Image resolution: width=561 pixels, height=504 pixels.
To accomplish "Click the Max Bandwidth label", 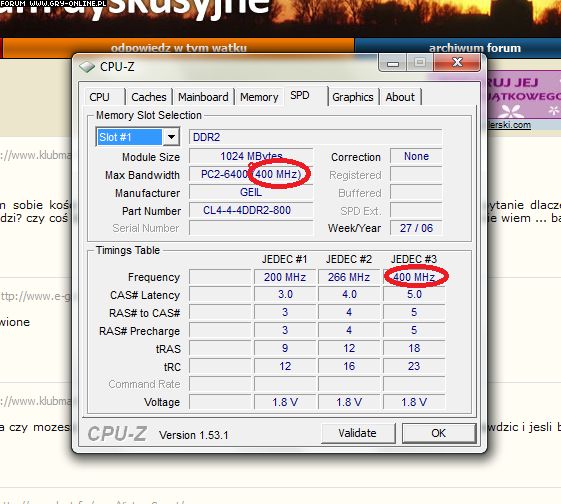I will 142,175.
